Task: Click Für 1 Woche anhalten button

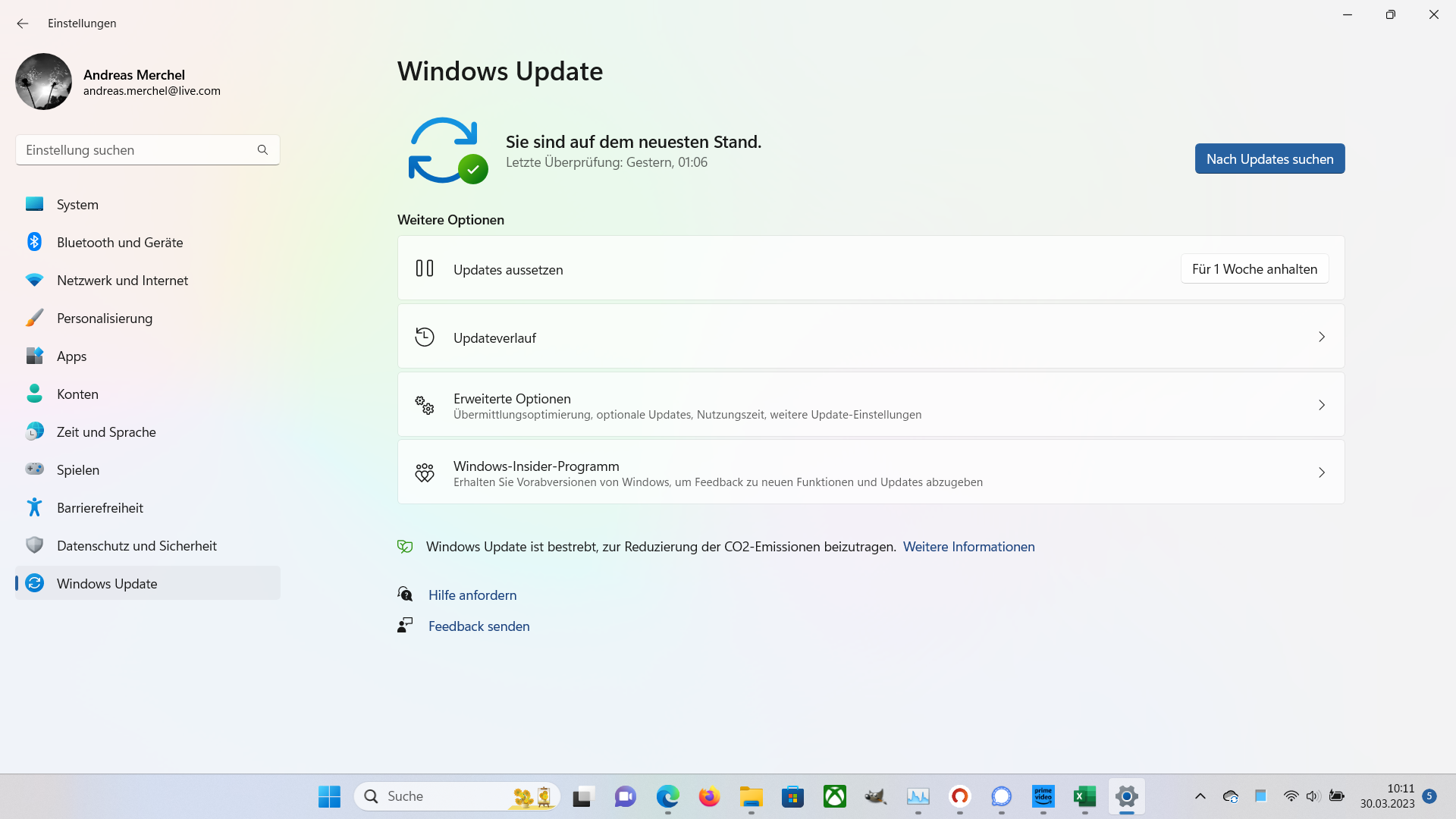Action: pos(1254,269)
